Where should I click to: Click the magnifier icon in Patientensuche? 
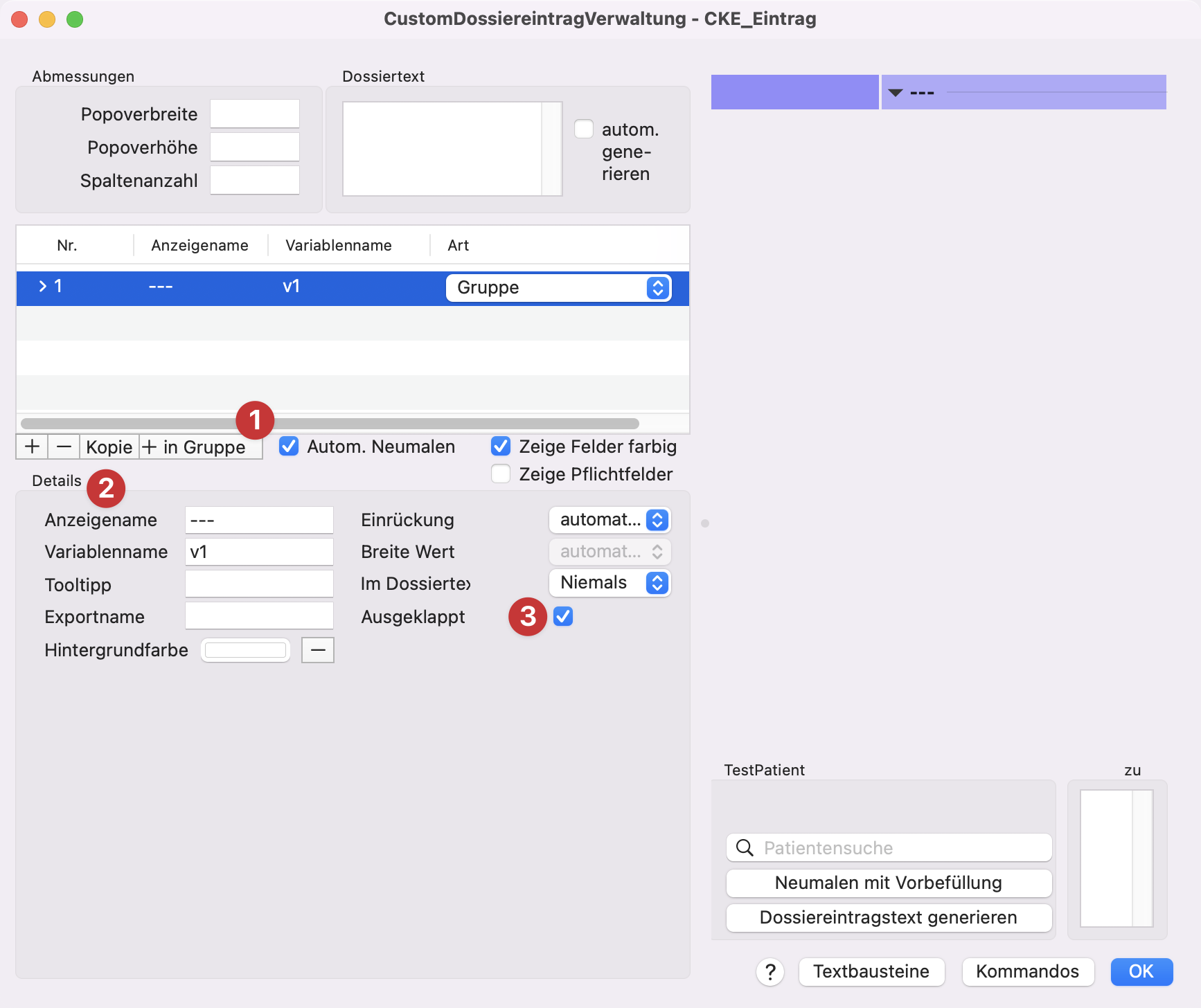pyautogui.click(x=745, y=847)
